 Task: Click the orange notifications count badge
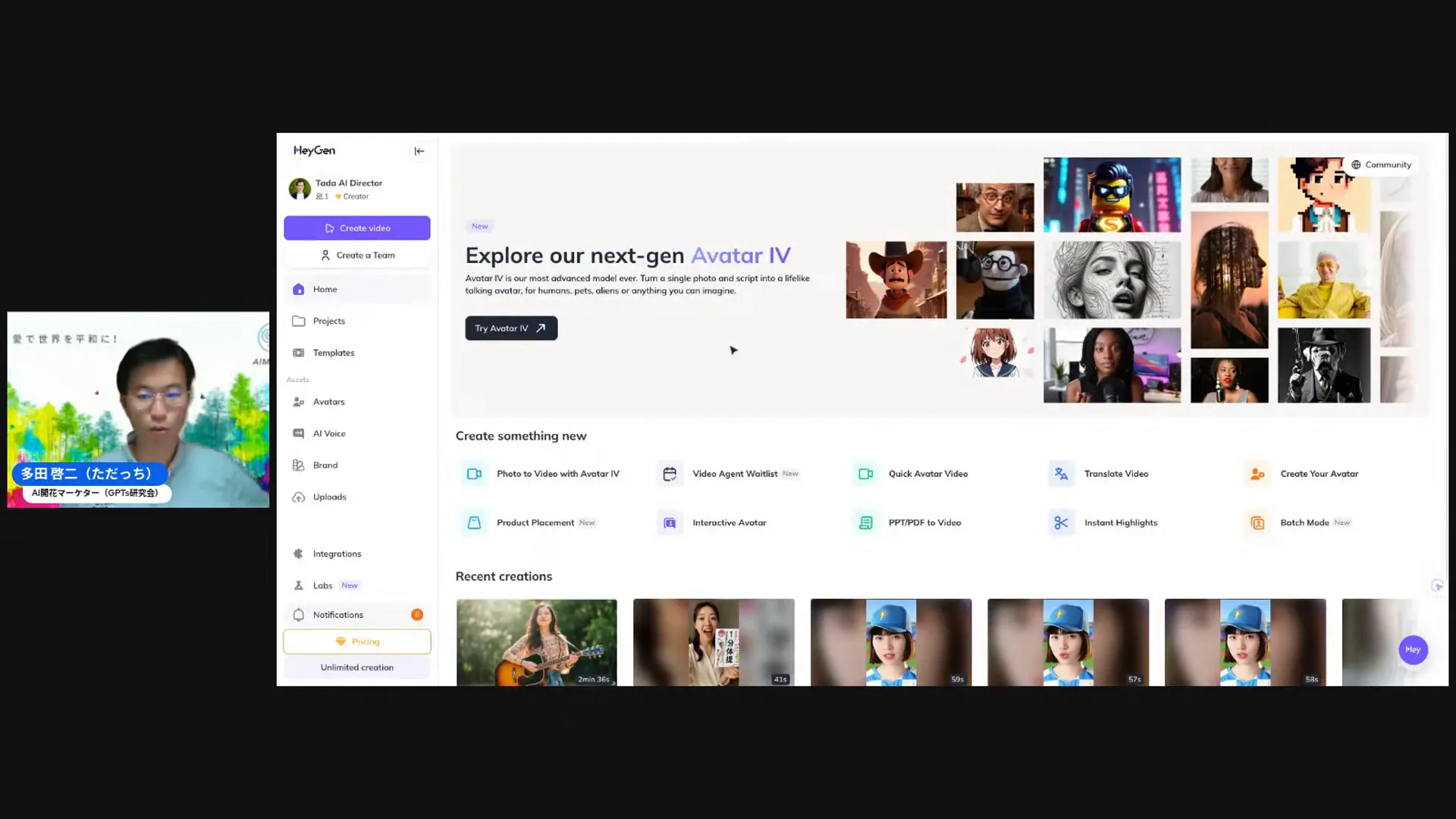(x=417, y=615)
